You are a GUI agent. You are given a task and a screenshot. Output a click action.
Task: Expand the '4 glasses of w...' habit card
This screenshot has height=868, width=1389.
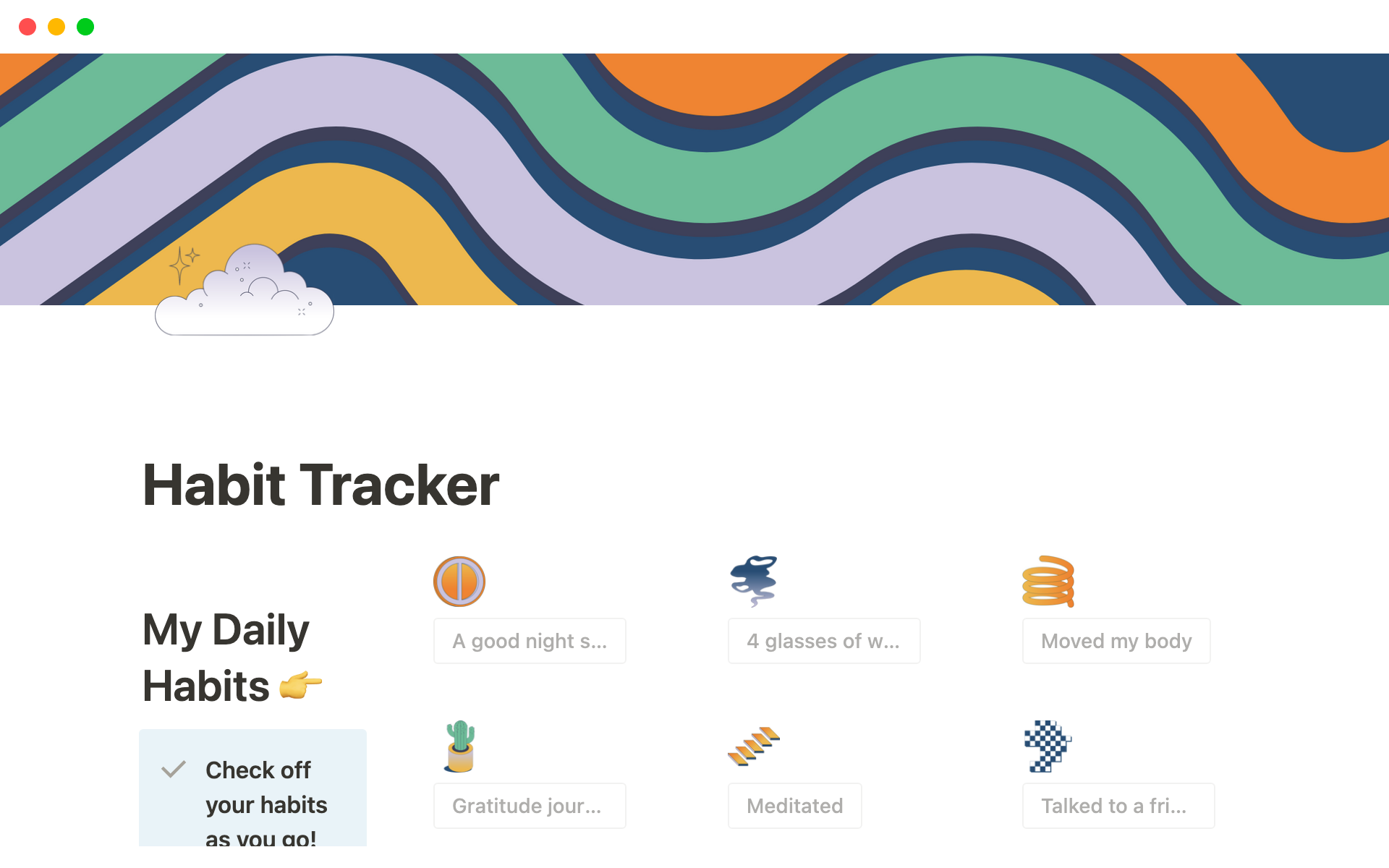coord(821,640)
